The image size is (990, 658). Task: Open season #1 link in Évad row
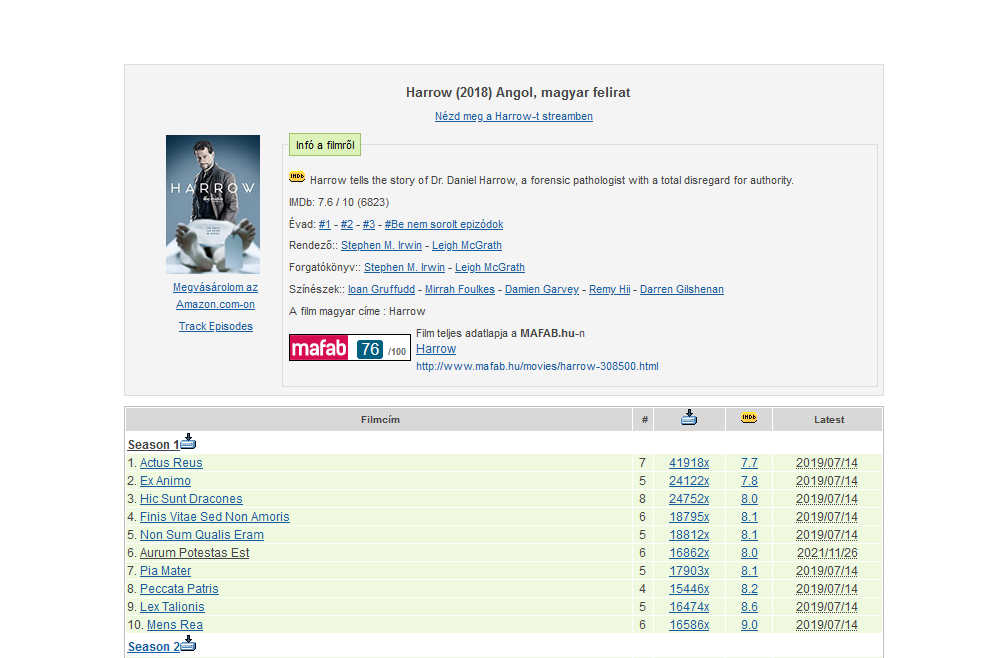(325, 224)
